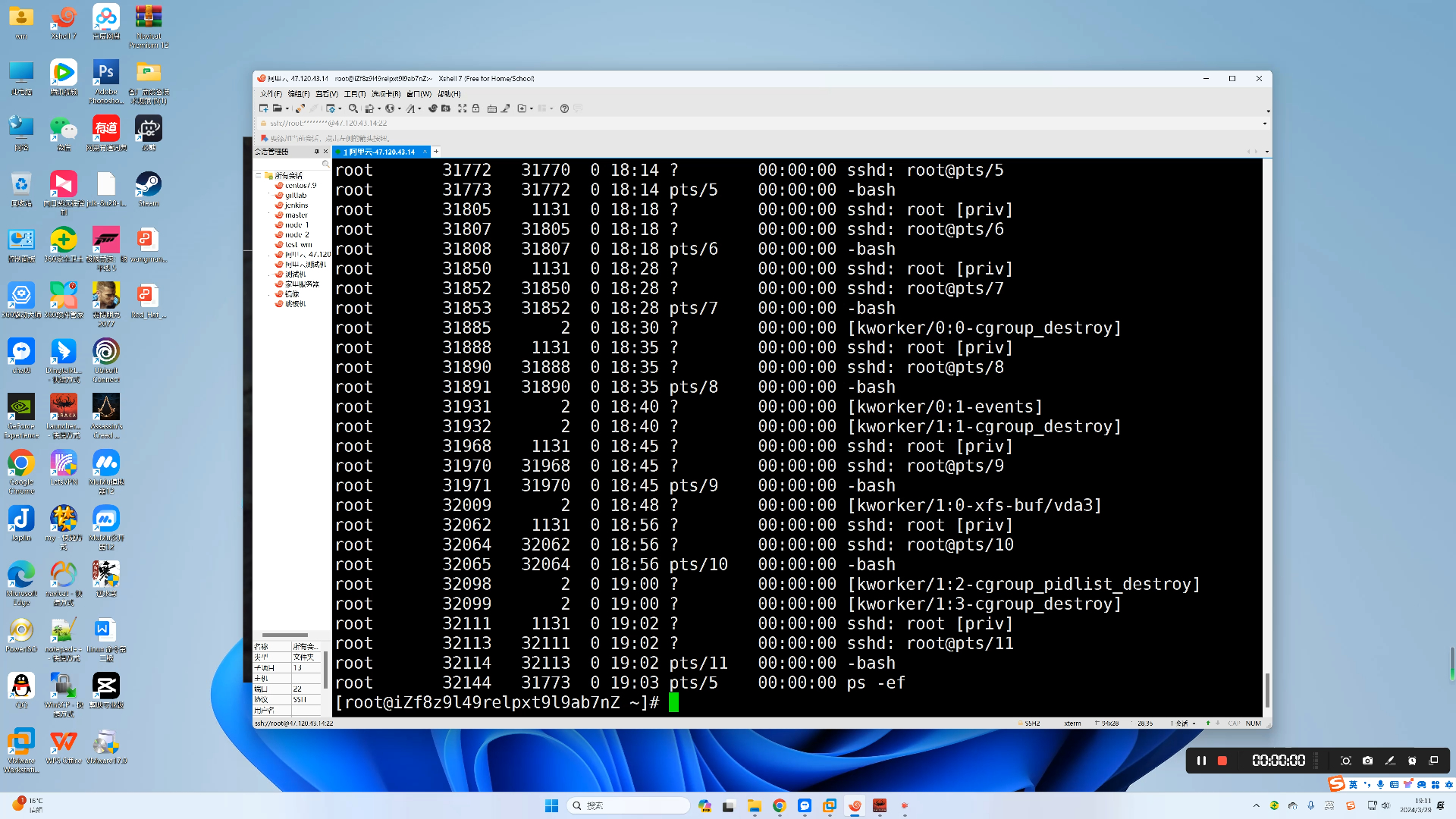Open the 帮助(H) menu
Image resolution: width=1456 pixels, height=819 pixels.
click(x=449, y=94)
